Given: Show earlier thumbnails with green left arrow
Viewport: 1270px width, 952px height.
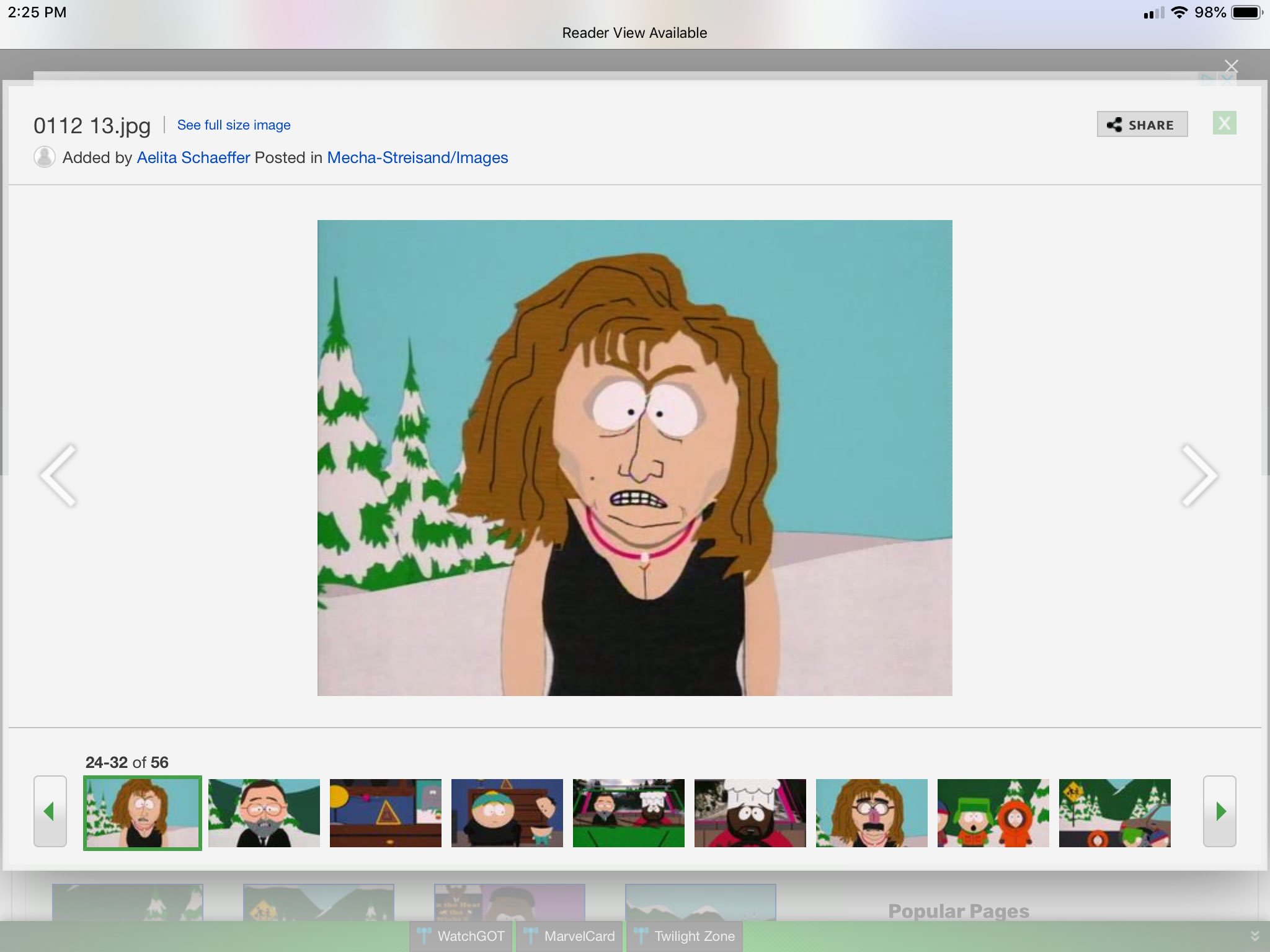Looking at the screenshot, I should click(50, 811).
